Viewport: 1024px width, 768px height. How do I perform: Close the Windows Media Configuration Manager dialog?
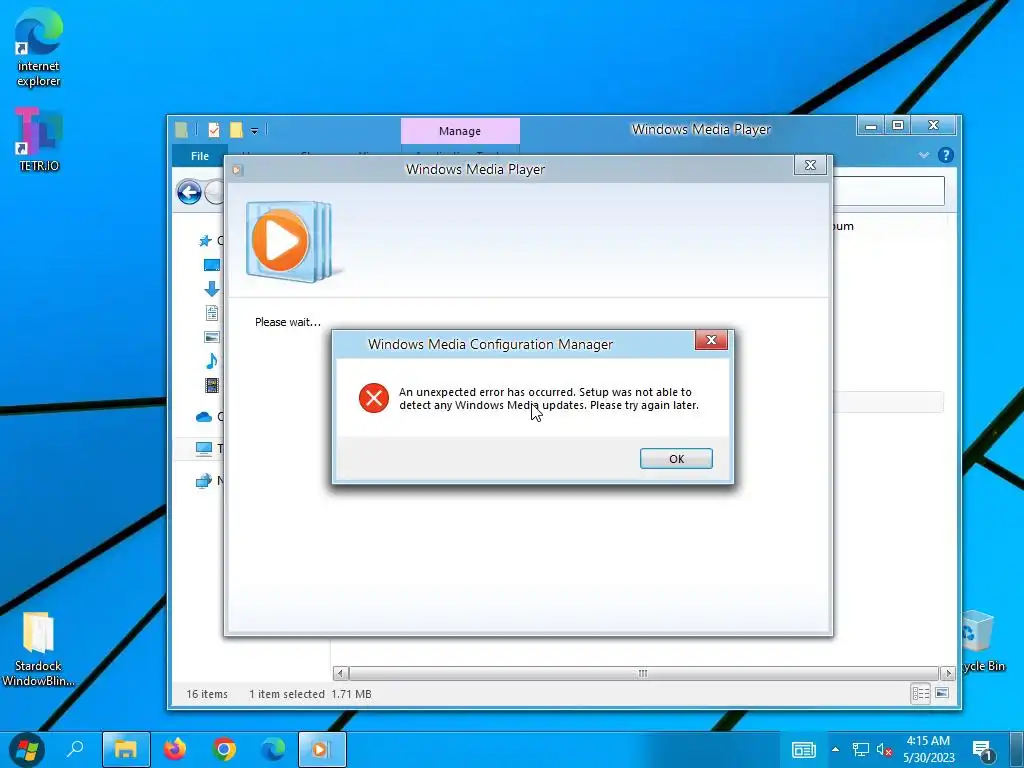(711, 340)
